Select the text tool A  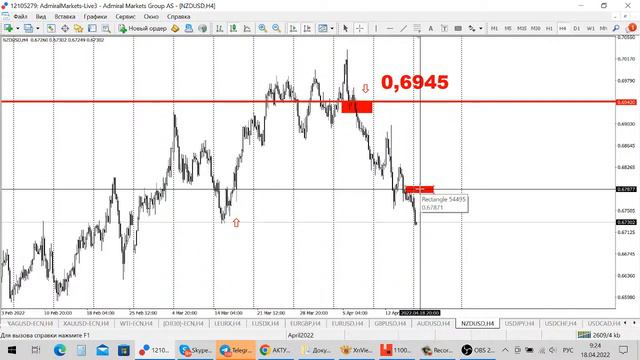[x=431, y=28]
